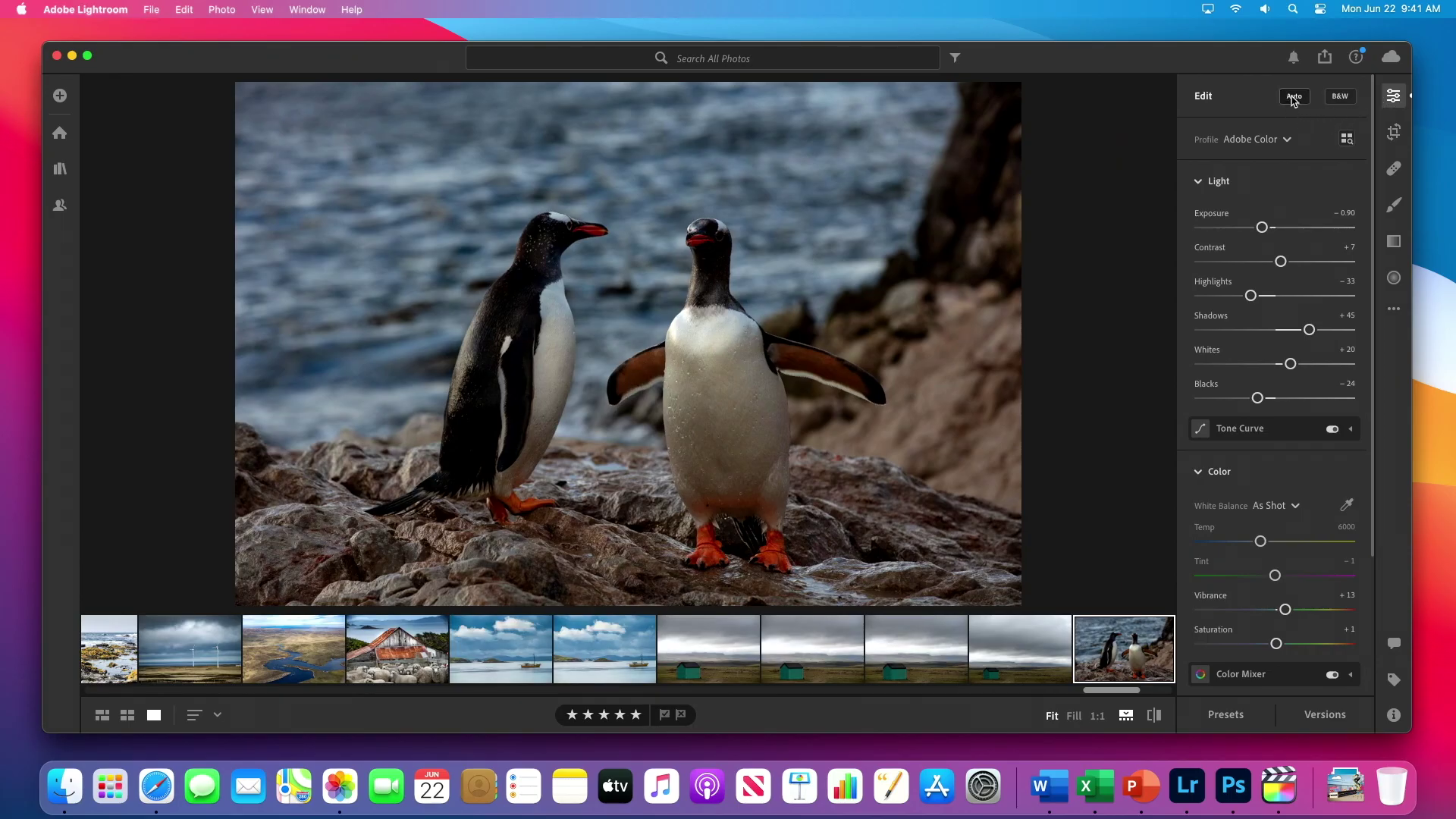Open the Versions panel
The height and width of the screenshot is (819, 1456).
[1324, 714]
